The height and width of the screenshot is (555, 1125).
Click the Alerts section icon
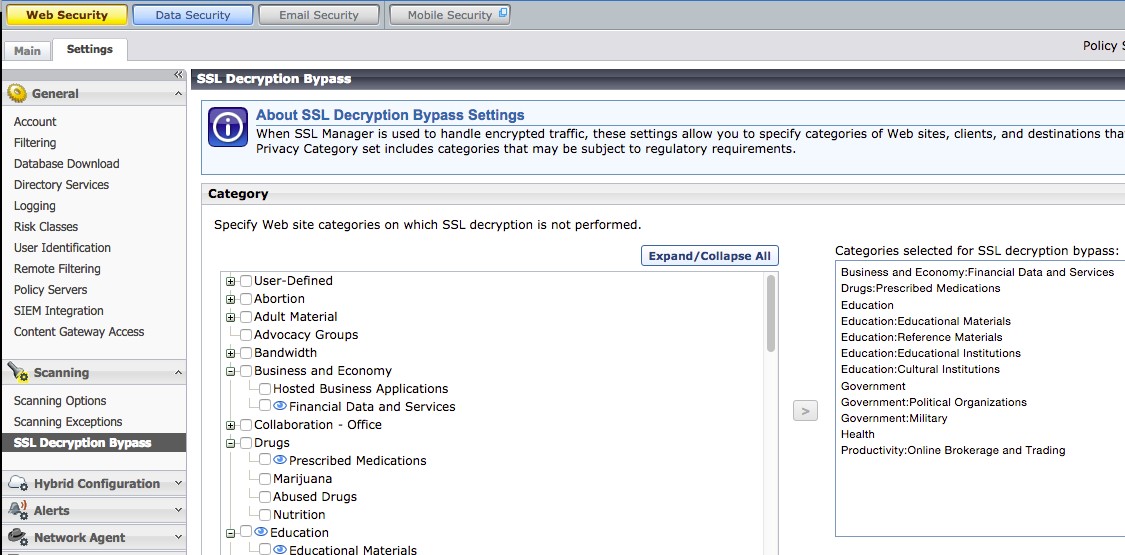[17, 510]
